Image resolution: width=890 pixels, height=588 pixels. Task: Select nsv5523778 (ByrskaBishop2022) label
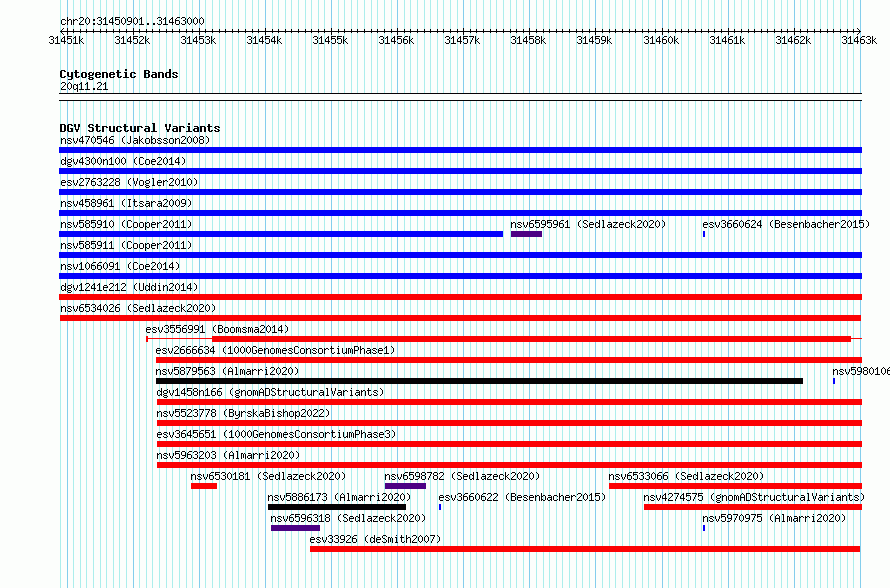click(x=244, y=413)
